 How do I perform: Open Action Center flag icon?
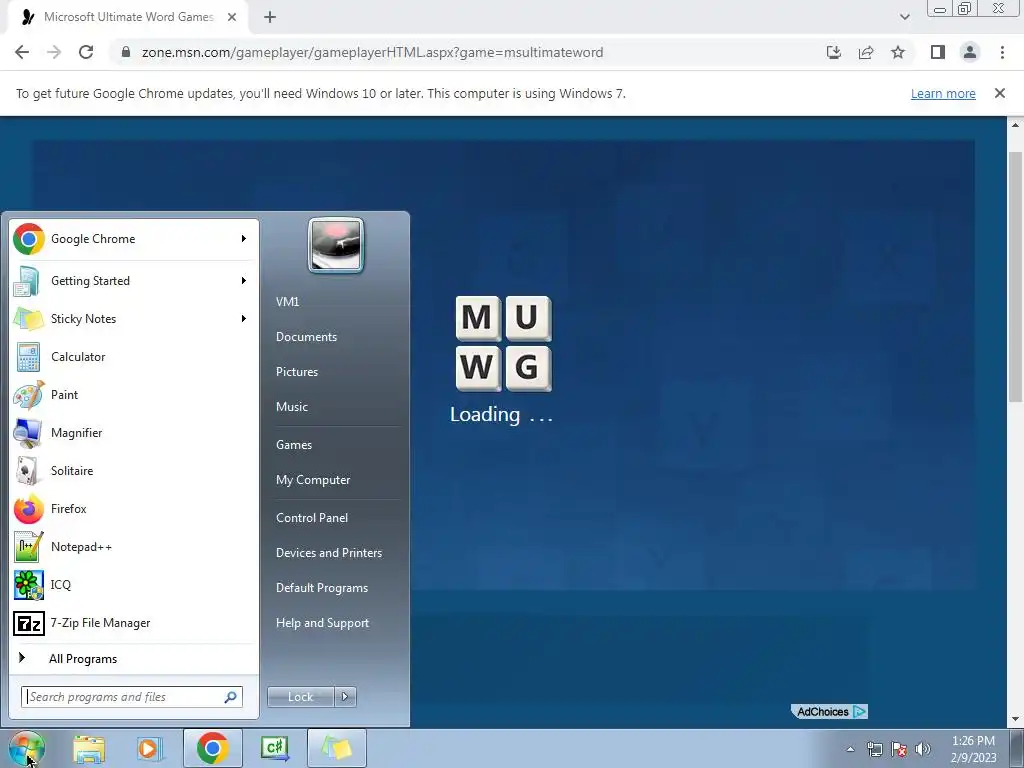(899, 749)
